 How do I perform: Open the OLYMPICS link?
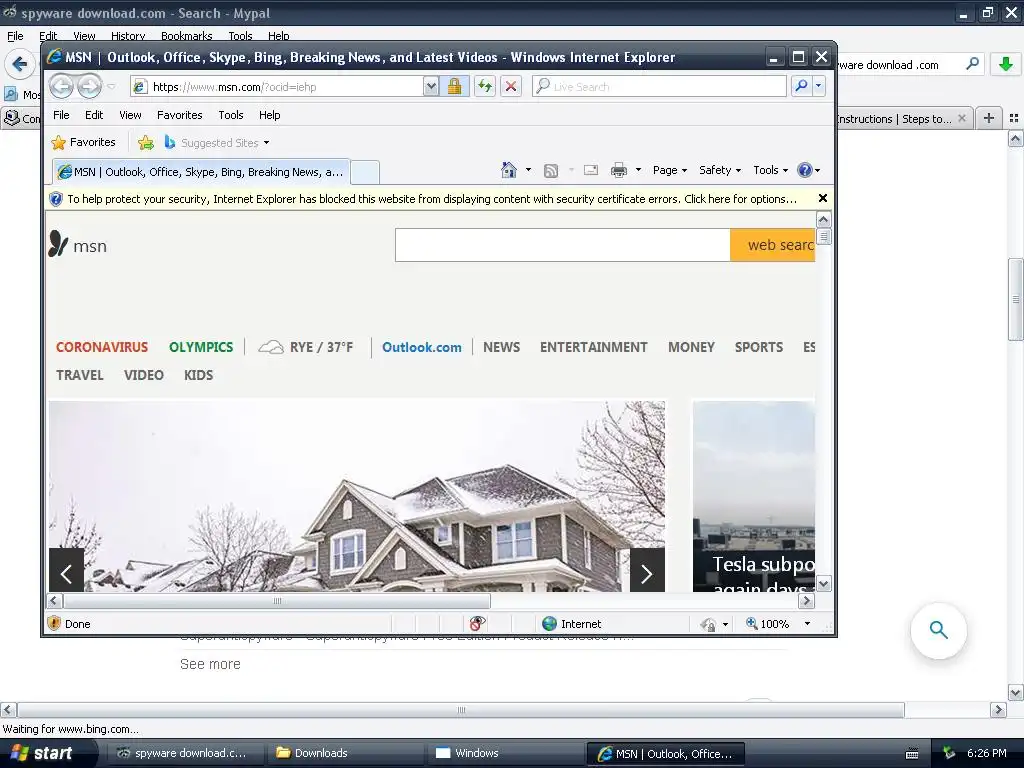(201, 347)
